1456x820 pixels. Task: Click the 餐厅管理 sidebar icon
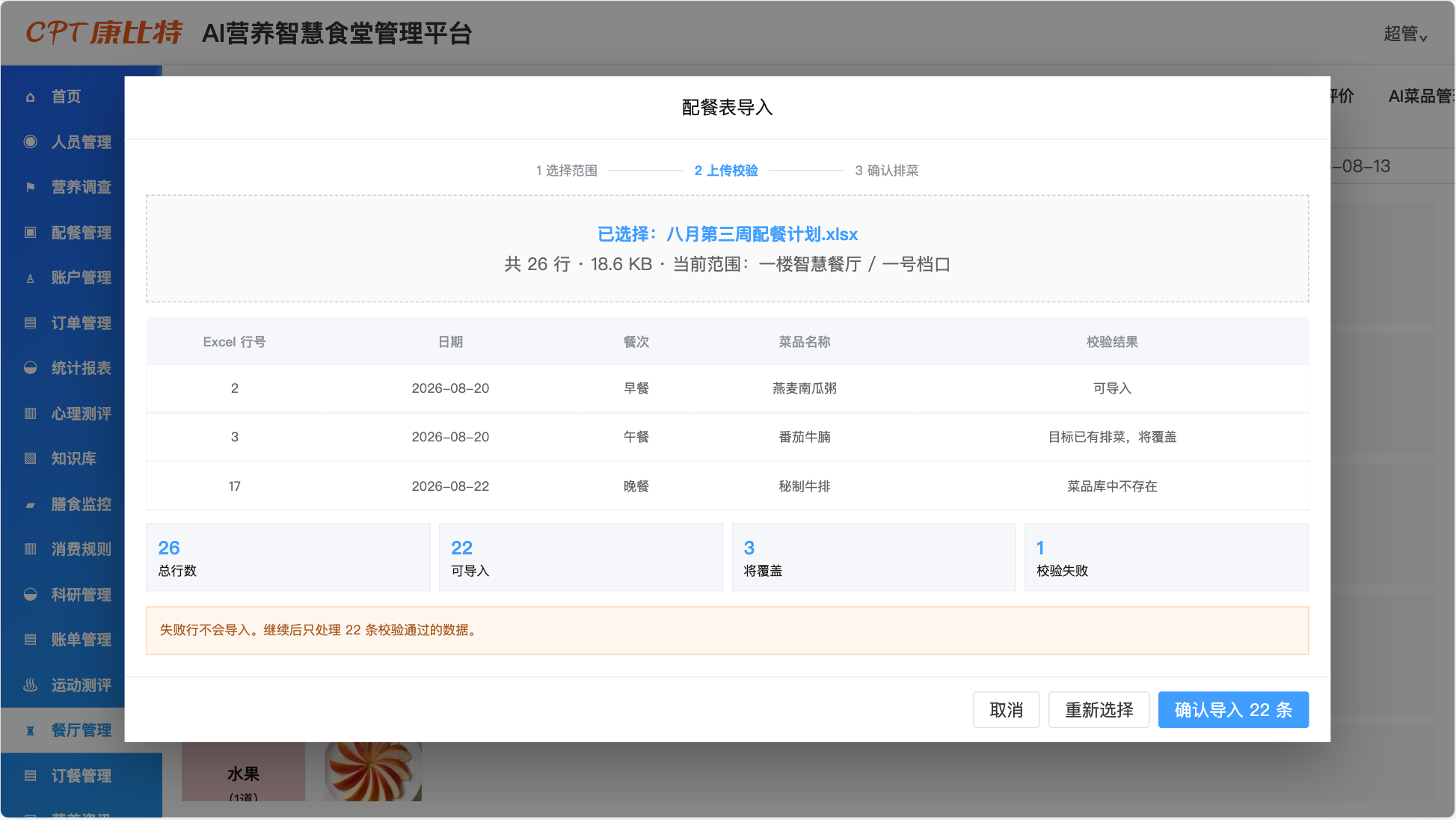click(x=30, y=730)
